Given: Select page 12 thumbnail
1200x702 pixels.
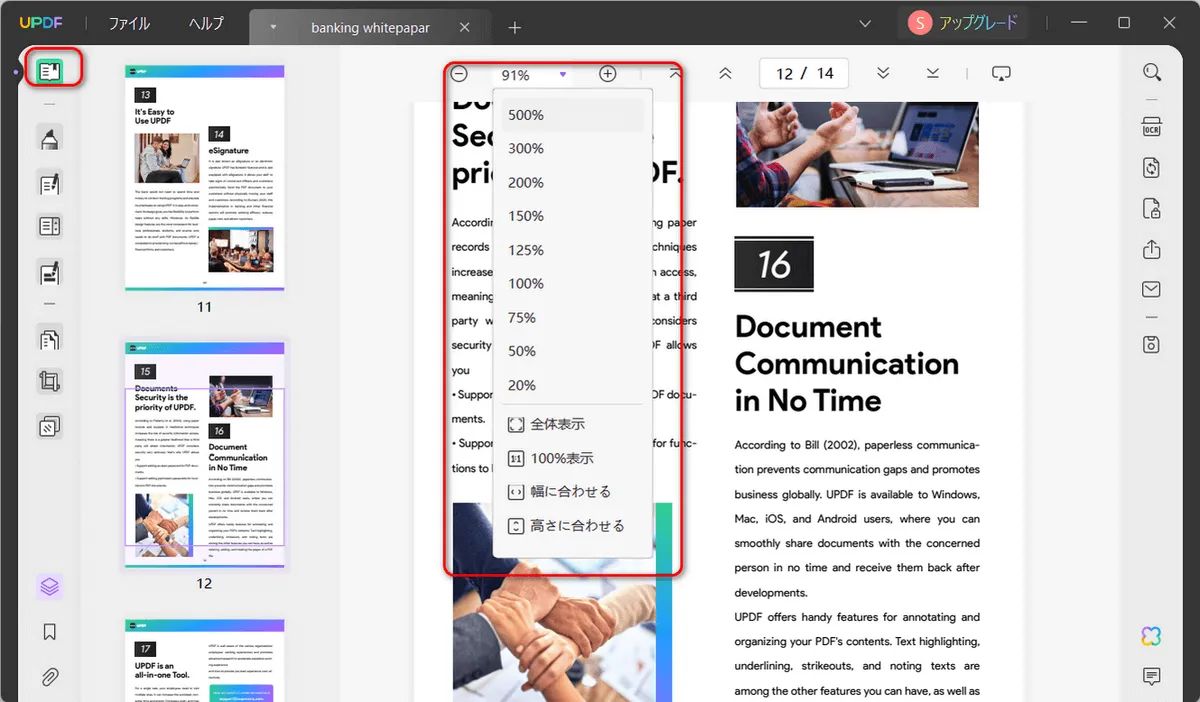Looking at the screenshot, I should click(205, 454).
